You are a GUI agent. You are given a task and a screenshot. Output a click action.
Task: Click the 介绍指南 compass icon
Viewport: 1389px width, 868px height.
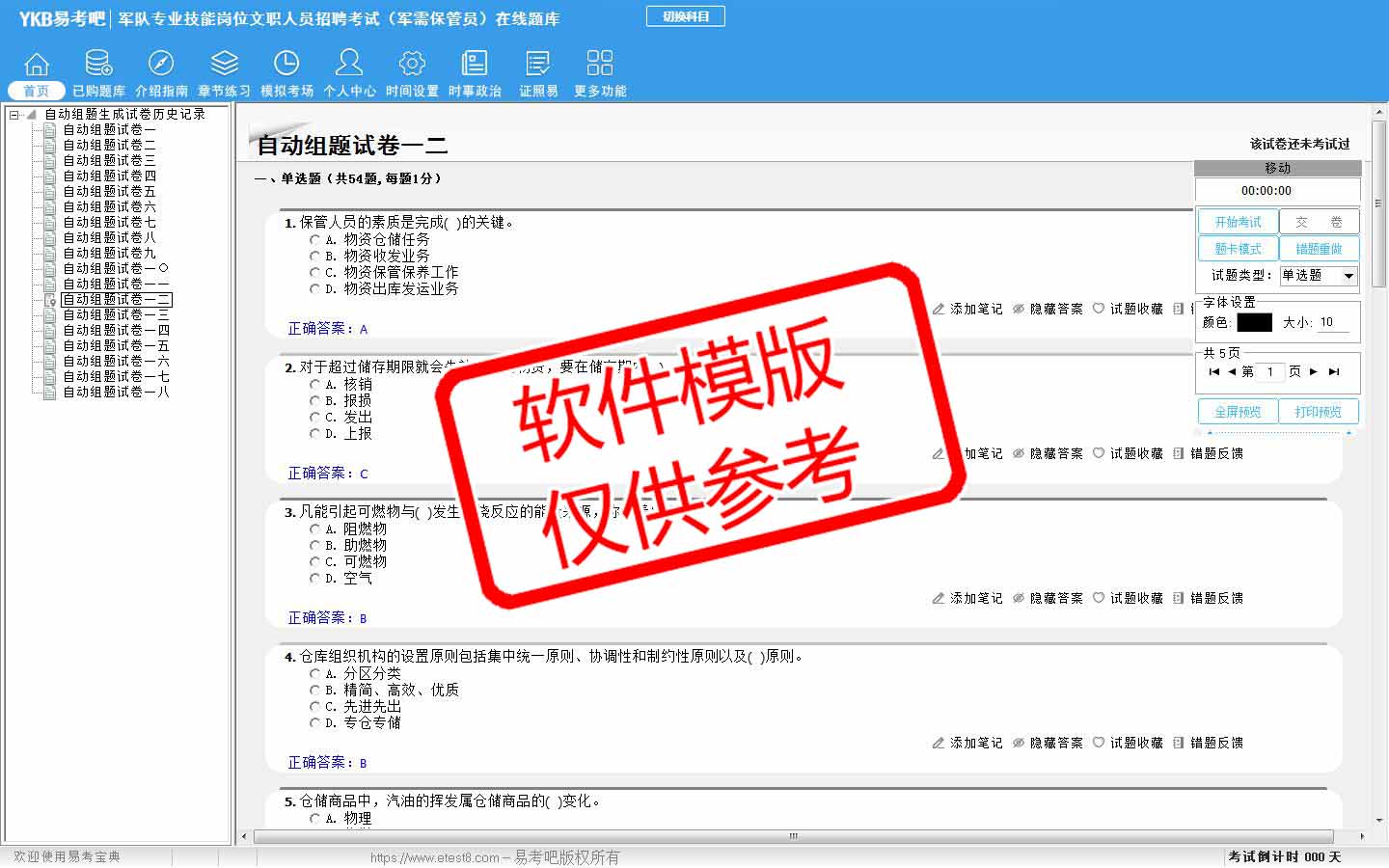click(161, 65)
